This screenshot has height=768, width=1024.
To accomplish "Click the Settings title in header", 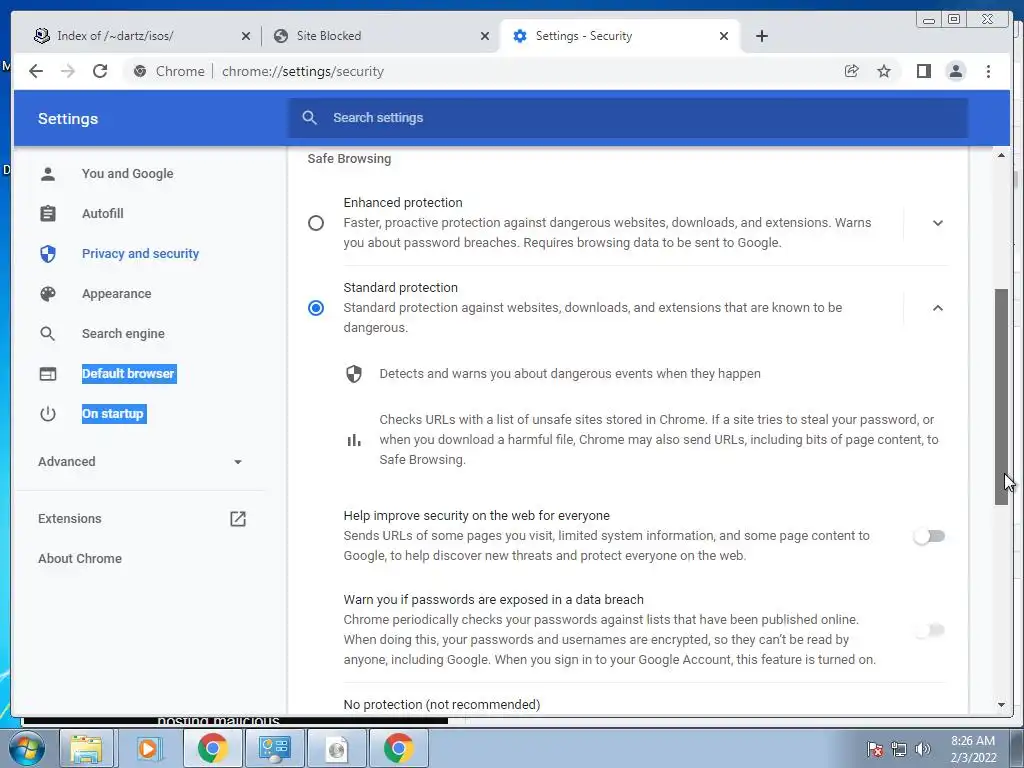I will tap(68, 119).
